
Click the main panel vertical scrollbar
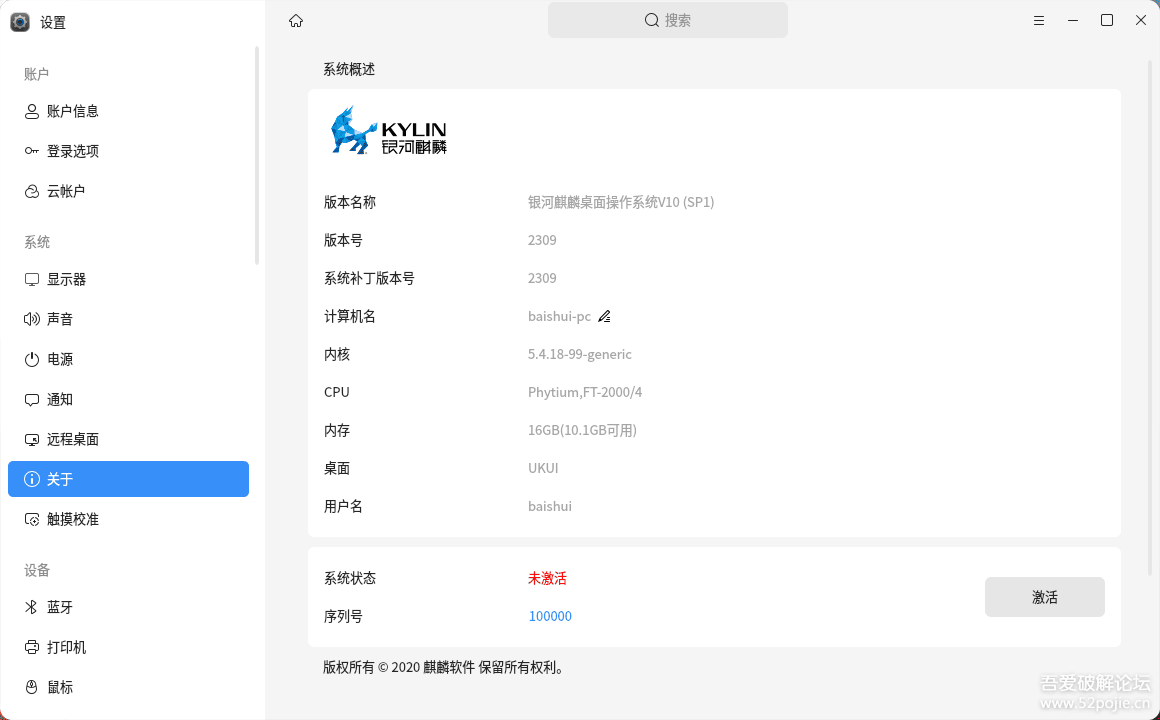1150,317
